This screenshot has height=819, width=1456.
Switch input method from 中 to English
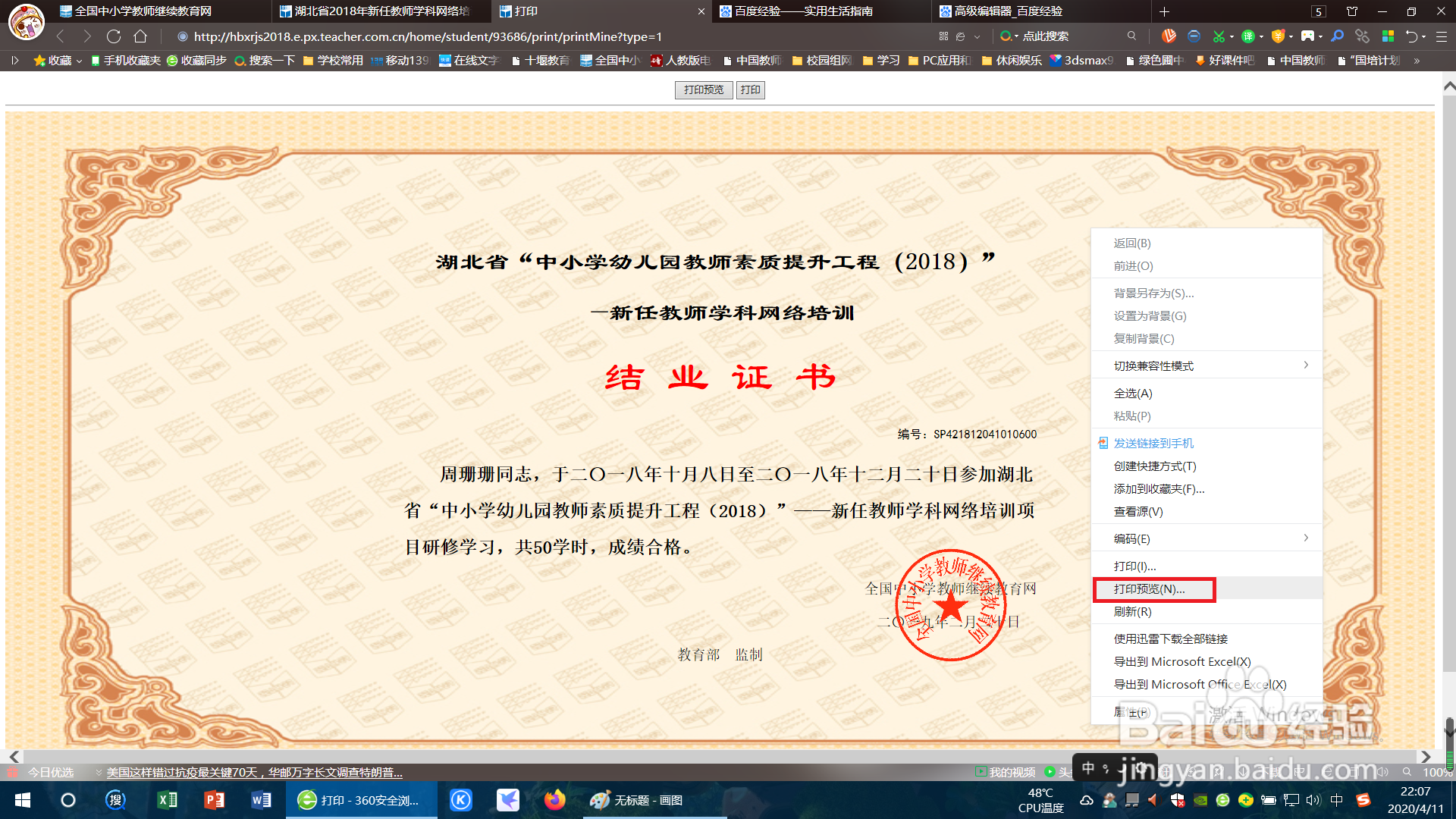[x=1336, y=800]
